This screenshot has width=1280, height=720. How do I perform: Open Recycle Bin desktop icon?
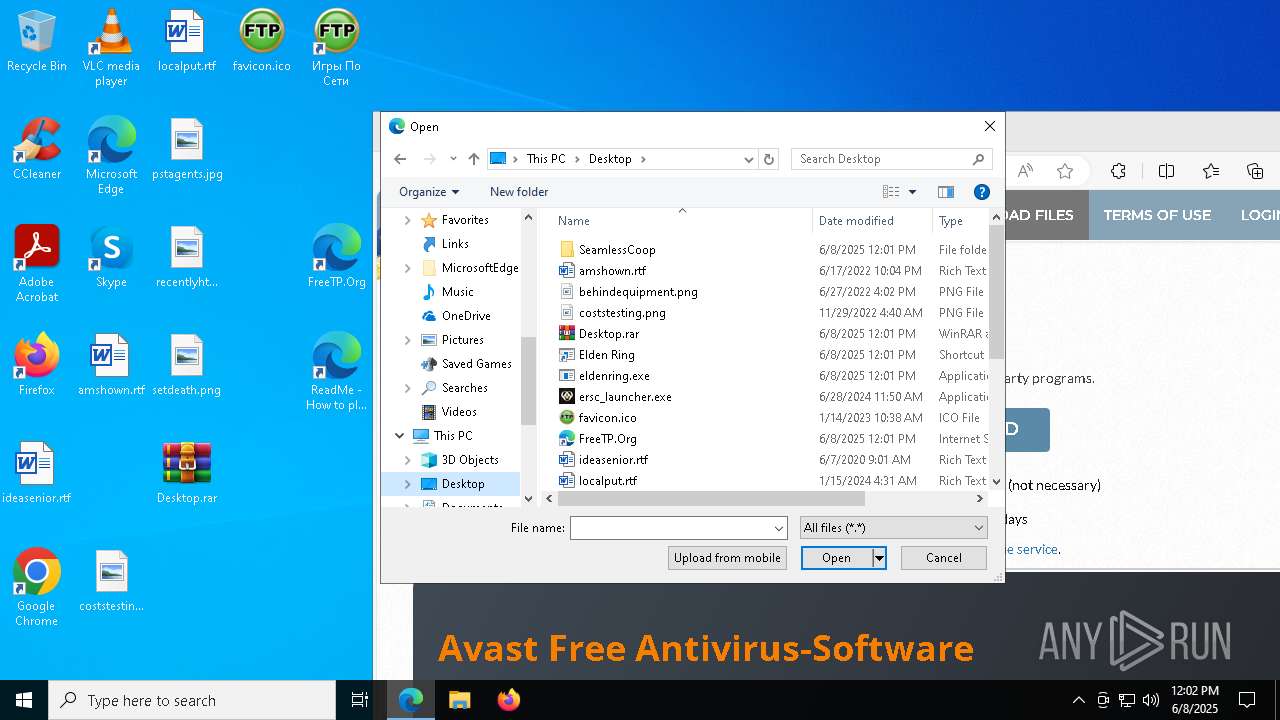click(x=37, y=42)
